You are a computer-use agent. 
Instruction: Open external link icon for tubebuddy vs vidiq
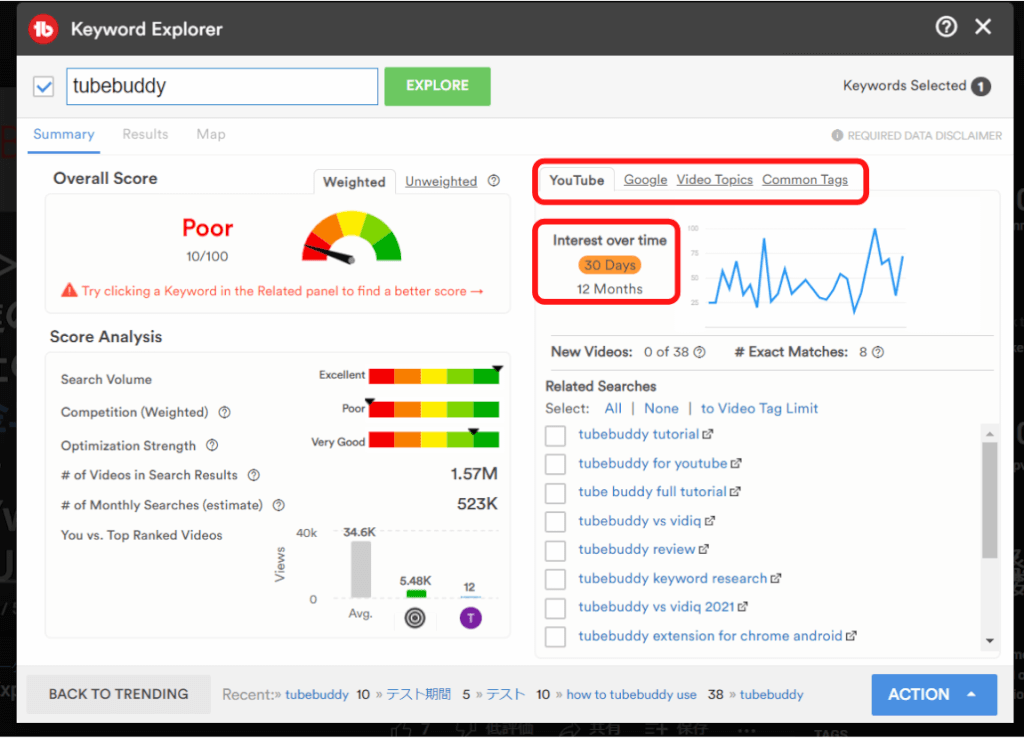(x=710, y=521)
